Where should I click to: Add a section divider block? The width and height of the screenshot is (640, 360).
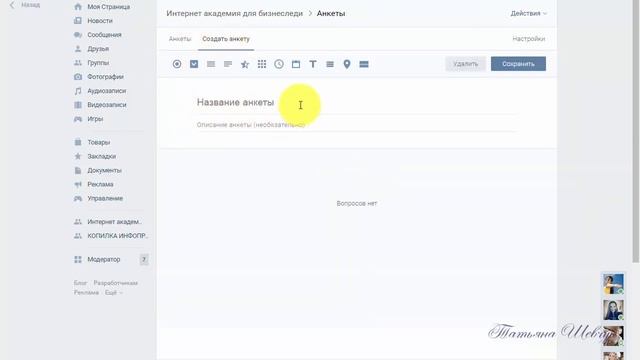pos(364,64)
